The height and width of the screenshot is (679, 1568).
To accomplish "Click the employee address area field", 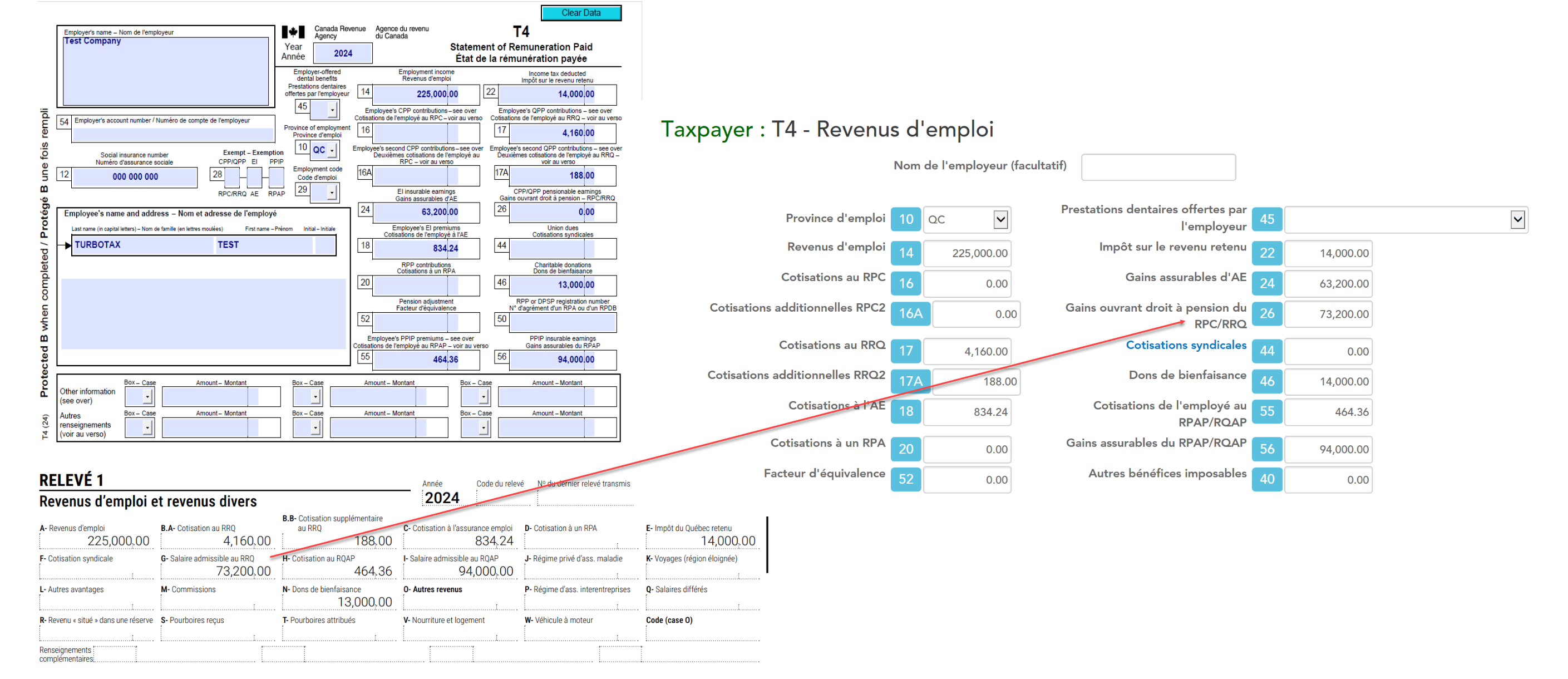I will (204, 313).
